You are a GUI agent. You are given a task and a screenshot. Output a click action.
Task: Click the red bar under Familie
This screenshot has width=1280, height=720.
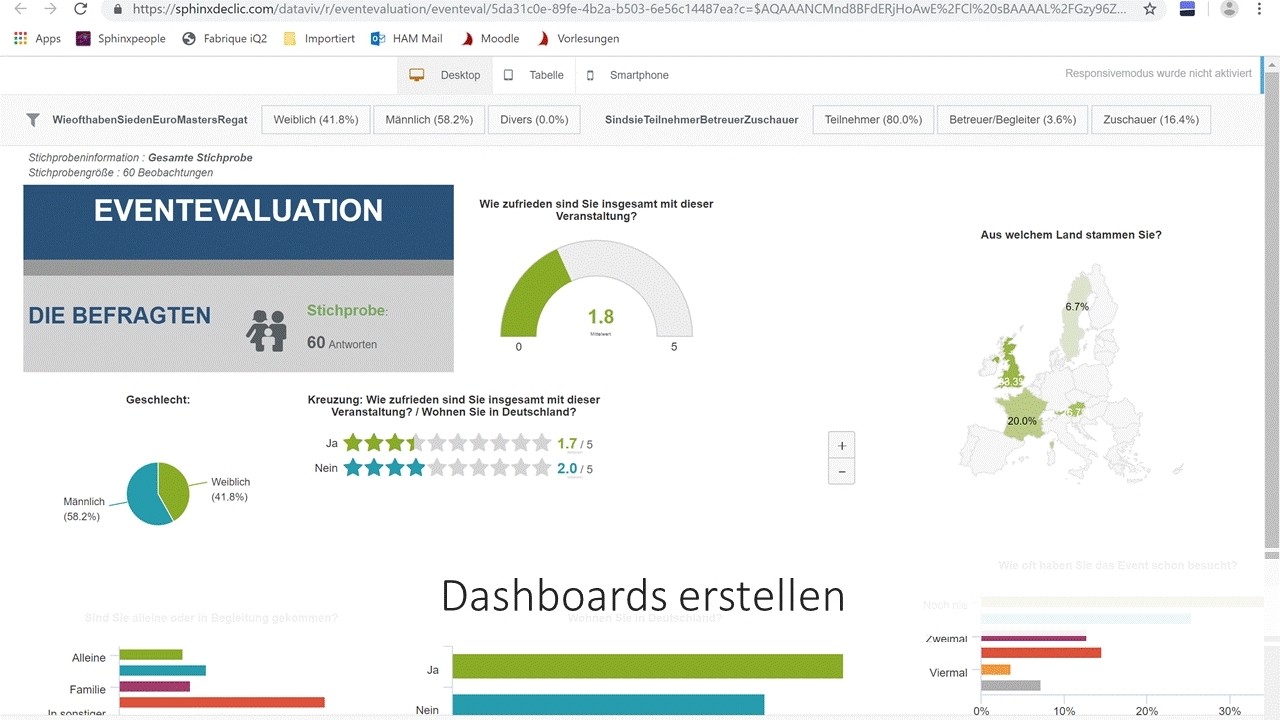coord(222,702)
